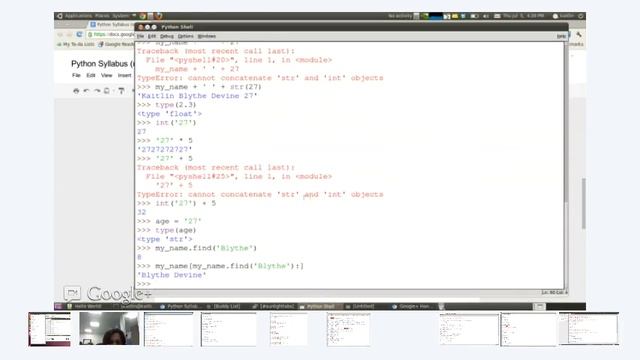Open File menu in Google Docs
The width and height of the screenshot is (640, 360).
76,76
